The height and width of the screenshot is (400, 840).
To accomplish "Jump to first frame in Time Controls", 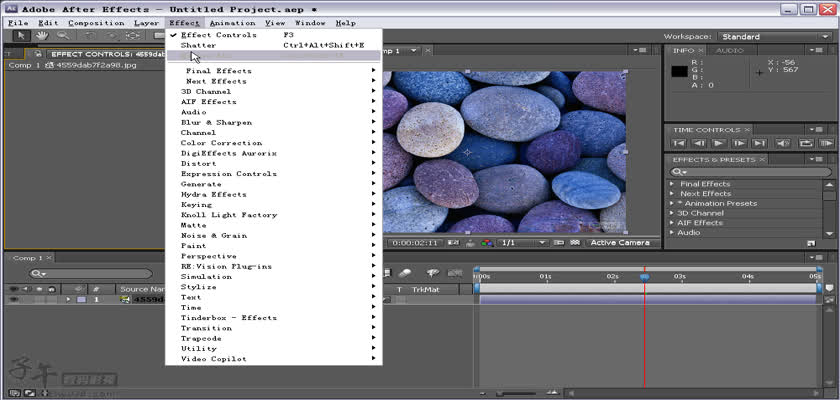I will tap(679, 143).
